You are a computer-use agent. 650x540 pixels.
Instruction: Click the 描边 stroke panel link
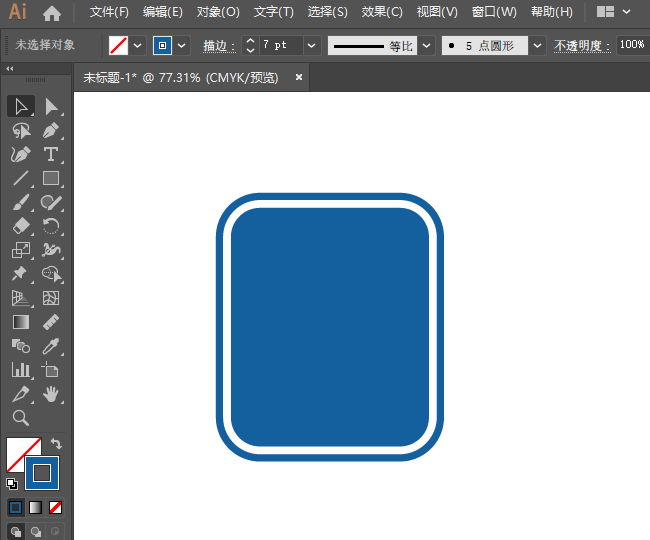[217, 46]
